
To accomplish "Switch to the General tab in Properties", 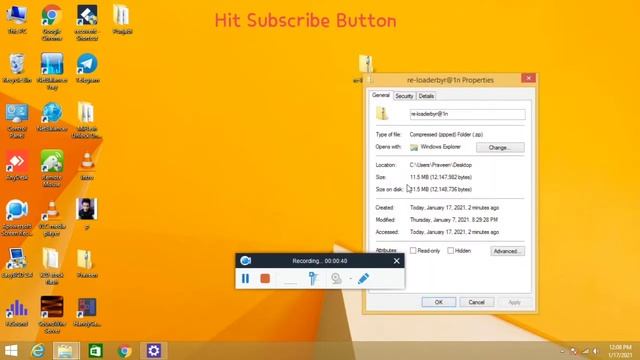I will (x=380, y=95).
